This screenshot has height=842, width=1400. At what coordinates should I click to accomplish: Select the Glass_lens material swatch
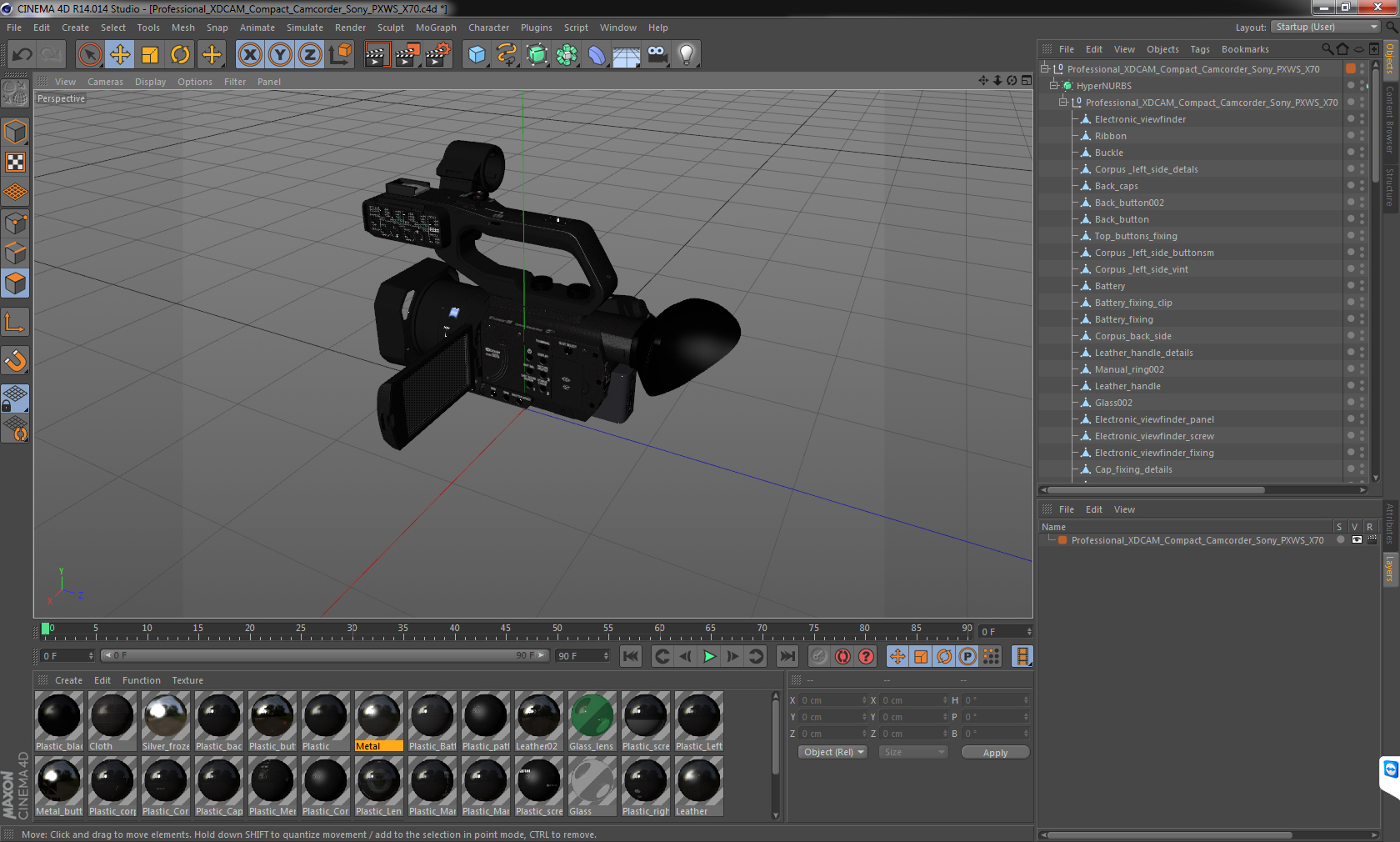click(x=592, y=721)
